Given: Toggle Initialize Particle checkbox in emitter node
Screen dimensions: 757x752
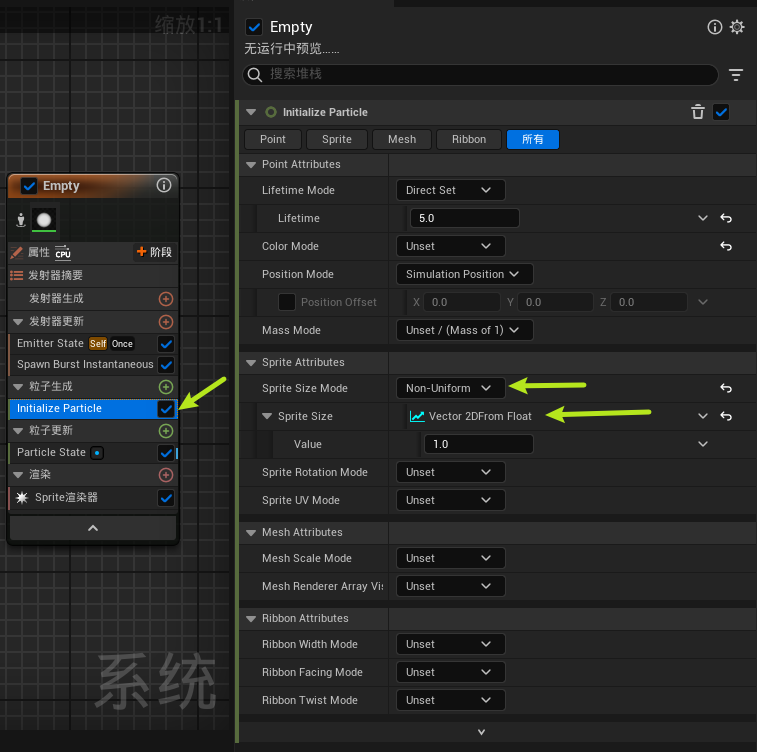Looking at the screenshot, I should (x=166, y=409).
